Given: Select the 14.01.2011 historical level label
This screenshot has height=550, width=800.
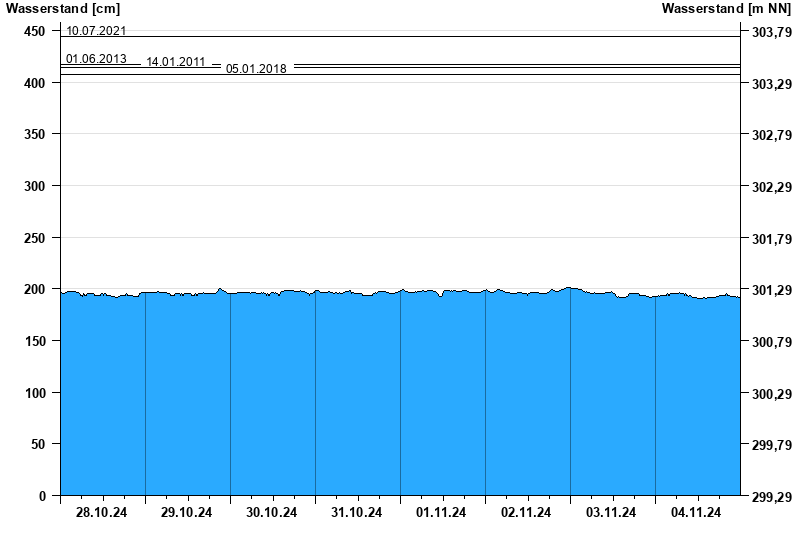Looking at the screenshot, I should [176, 62].
